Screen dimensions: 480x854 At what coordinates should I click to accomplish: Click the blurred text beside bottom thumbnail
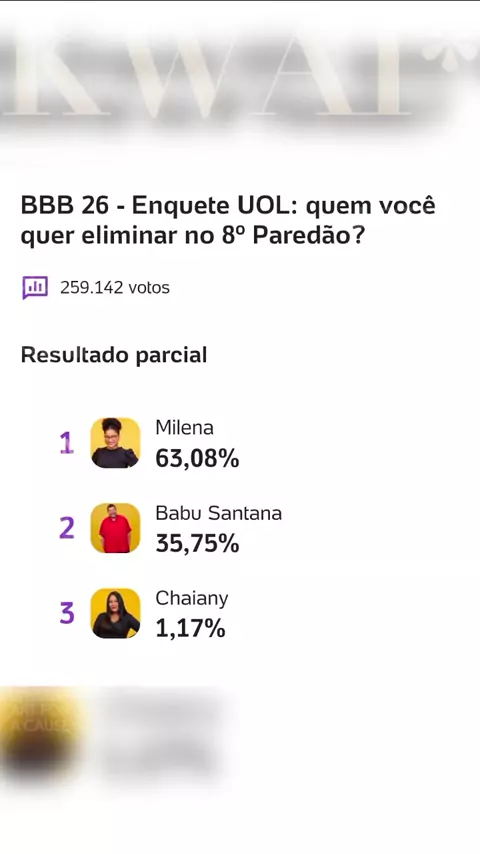(x=161, y=733)
